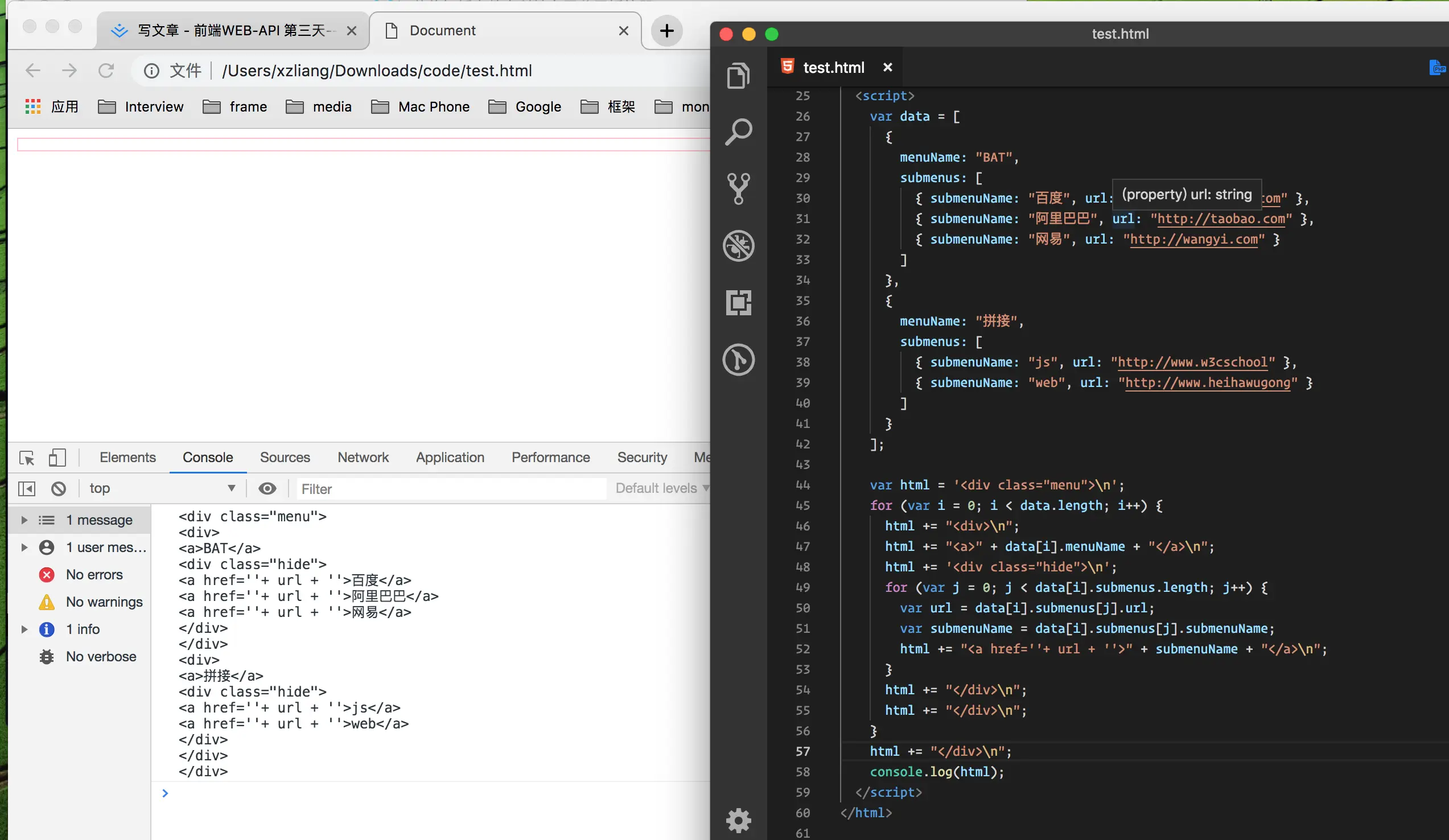This screenshot has height=840, width=1449.
Task: Click the Manage gear icon in VS Code
Action: [x=738, y=820]
